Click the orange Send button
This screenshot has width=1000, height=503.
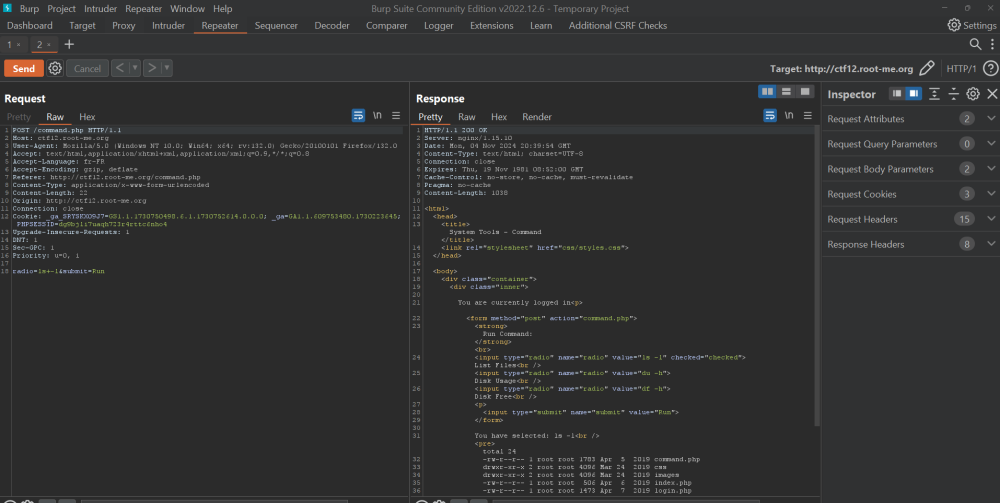[23, 69]
